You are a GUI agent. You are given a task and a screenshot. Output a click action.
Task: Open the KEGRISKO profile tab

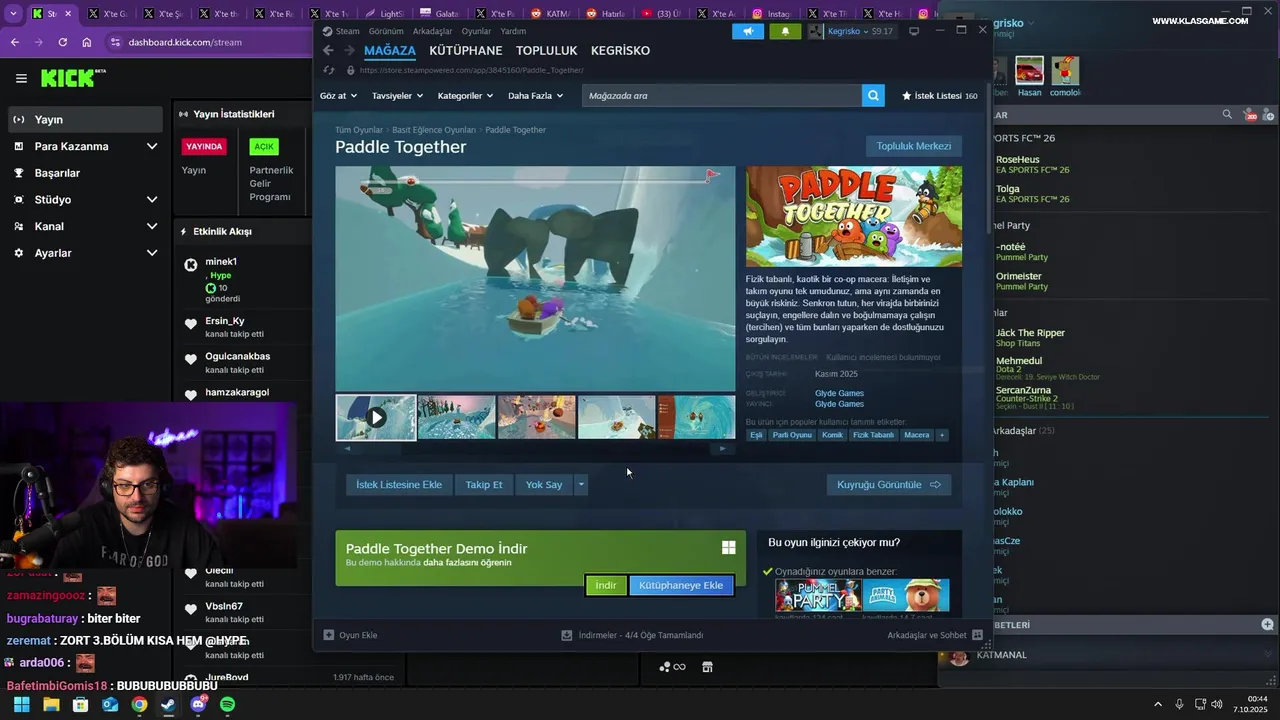[x=620, y=51]
